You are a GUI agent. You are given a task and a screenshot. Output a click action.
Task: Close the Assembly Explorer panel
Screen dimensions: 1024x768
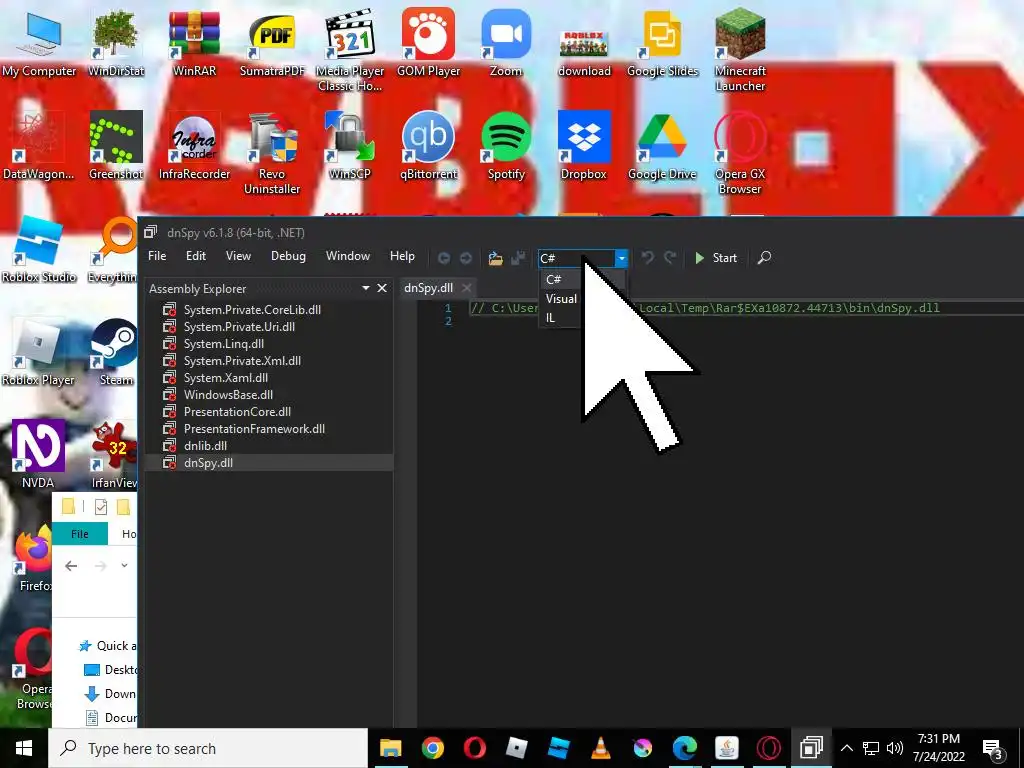click(x=382, y=288)
